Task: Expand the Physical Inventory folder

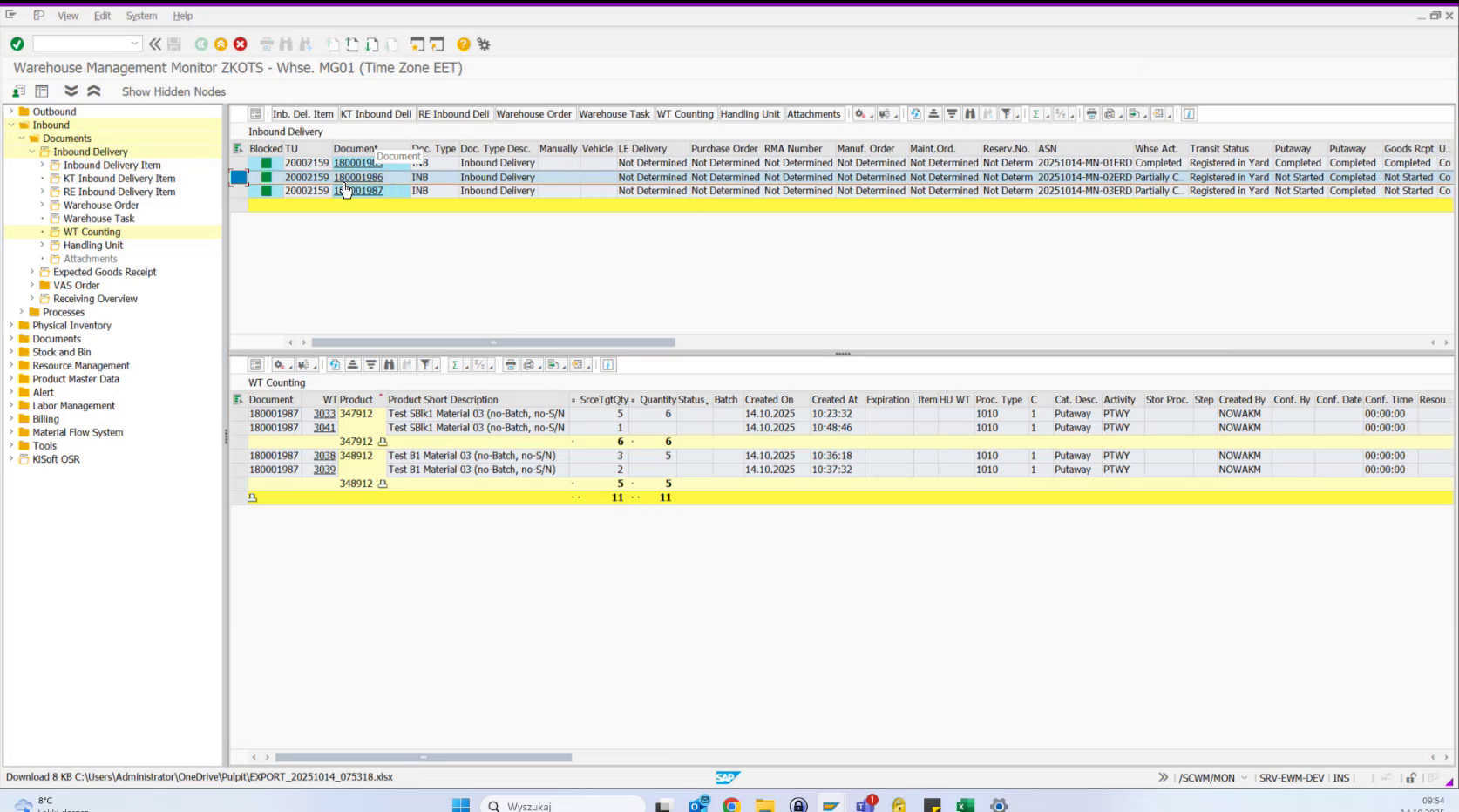Action: (x=10, y=325)
